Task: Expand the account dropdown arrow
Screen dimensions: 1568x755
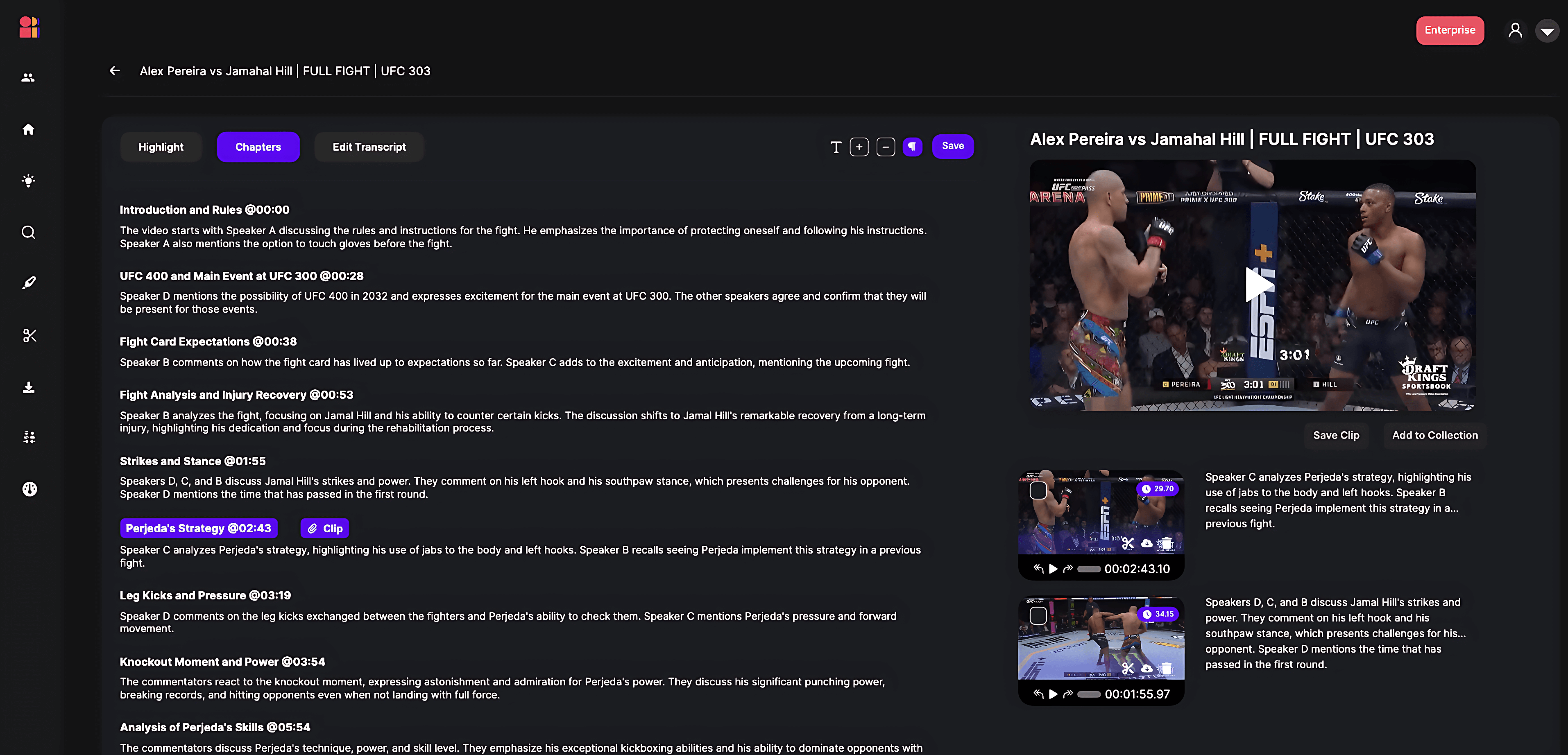Action: pos(1547,30)
